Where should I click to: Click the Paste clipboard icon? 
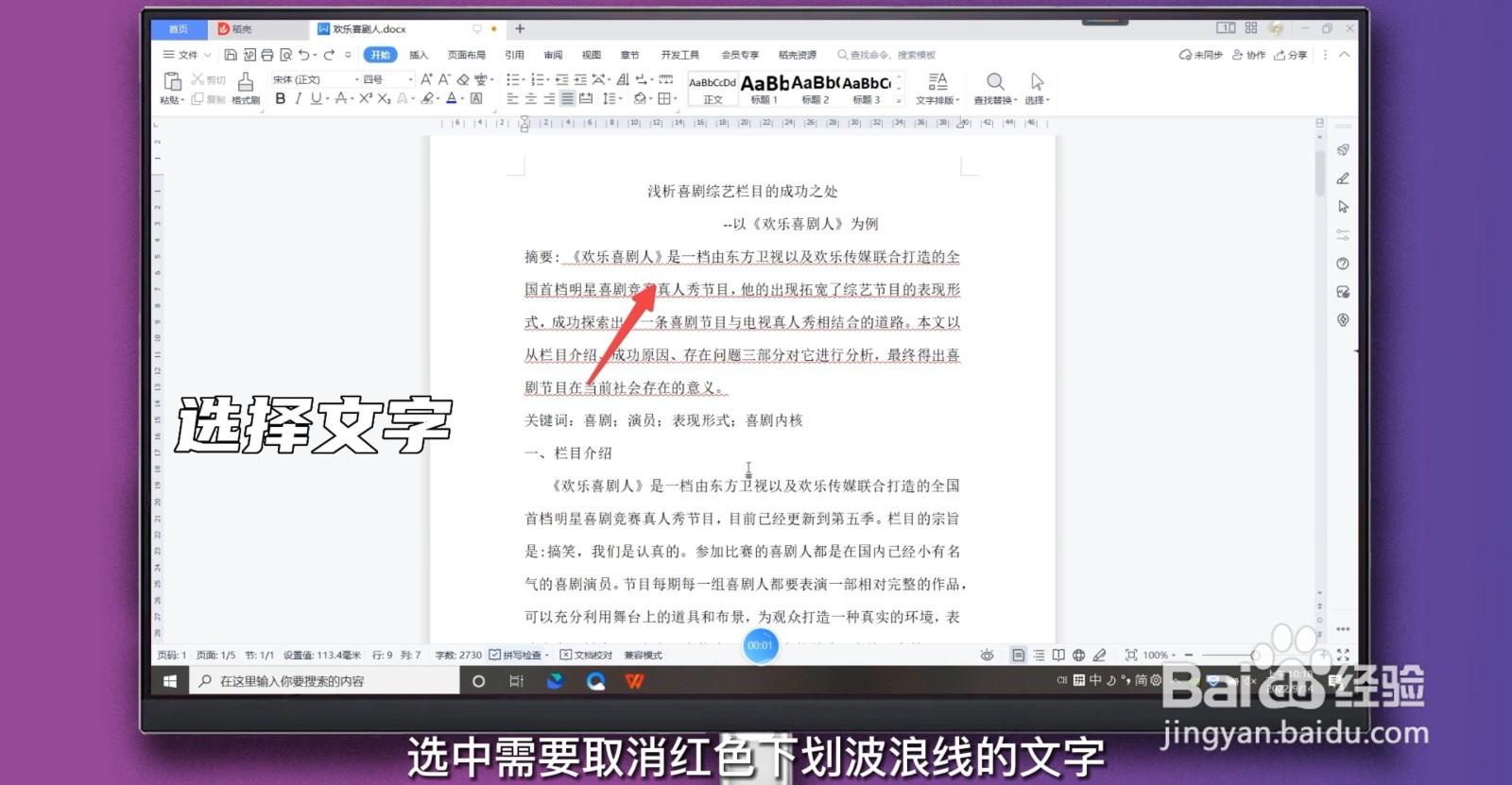pyautogui.click(x=172, y=81)
